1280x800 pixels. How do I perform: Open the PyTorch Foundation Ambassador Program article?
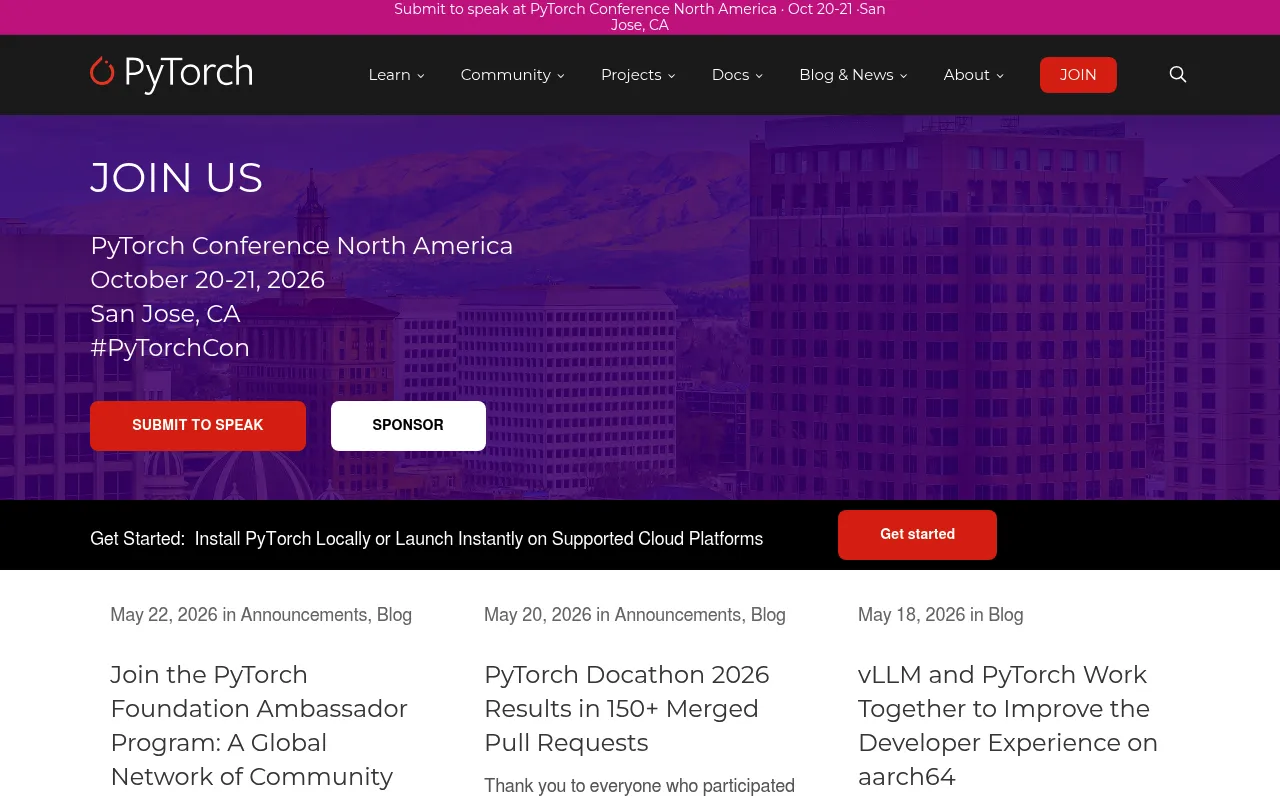[x=259, y=726]
